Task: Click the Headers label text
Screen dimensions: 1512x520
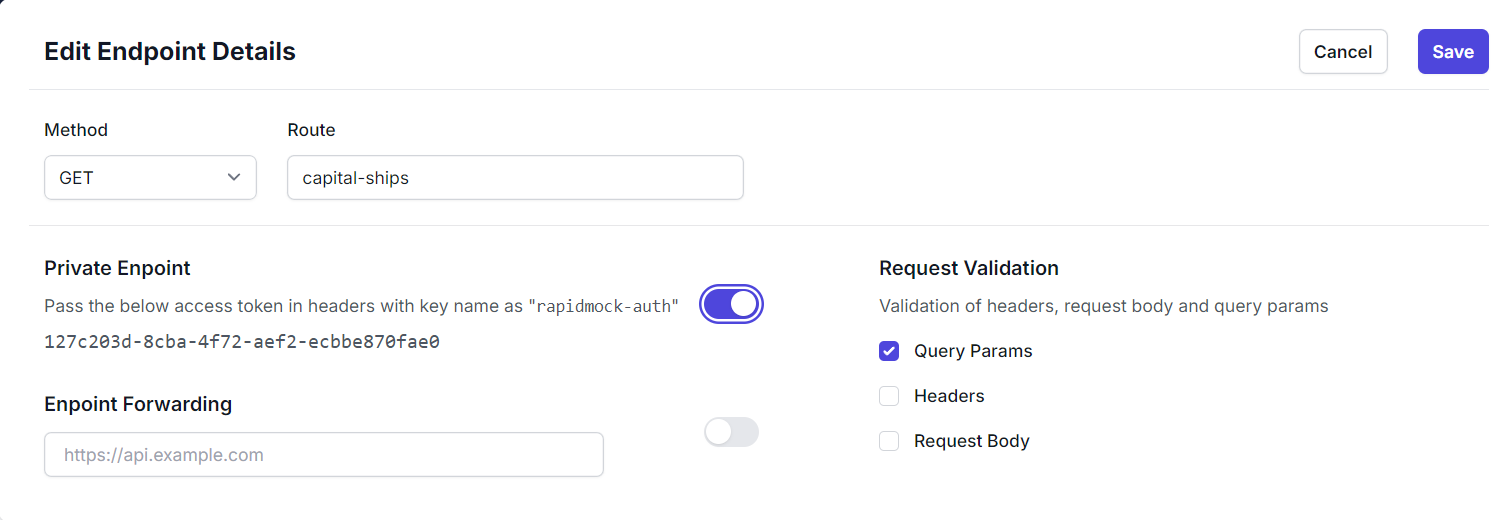Action: (x=949, y=396)
